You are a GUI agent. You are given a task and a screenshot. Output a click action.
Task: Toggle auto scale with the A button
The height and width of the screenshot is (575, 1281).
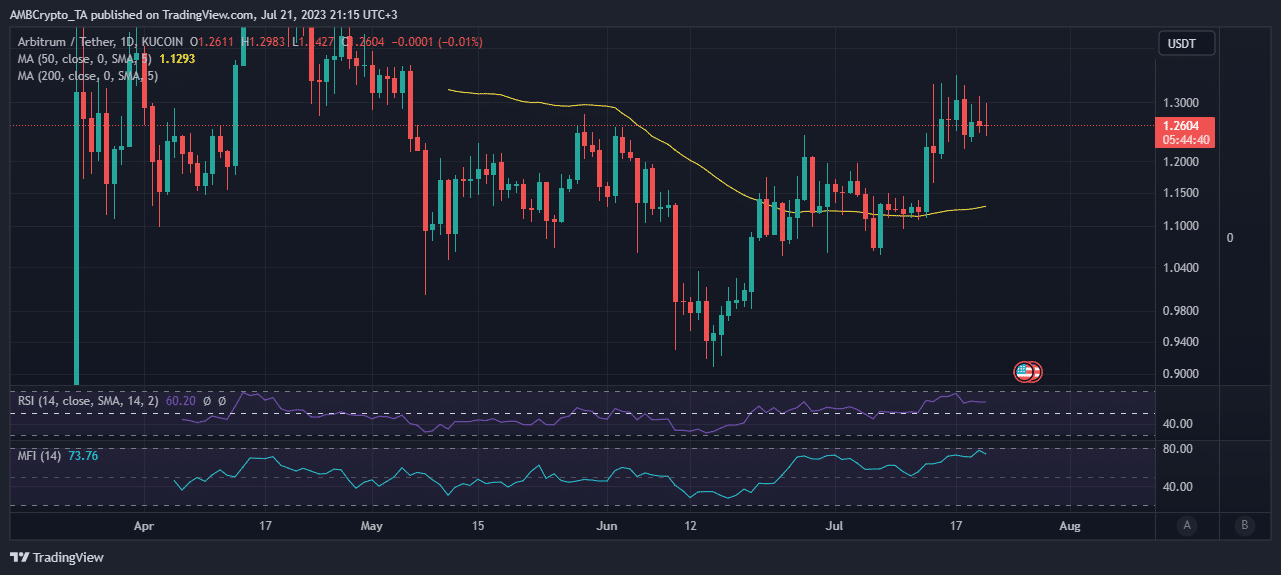click(1186, 525)
